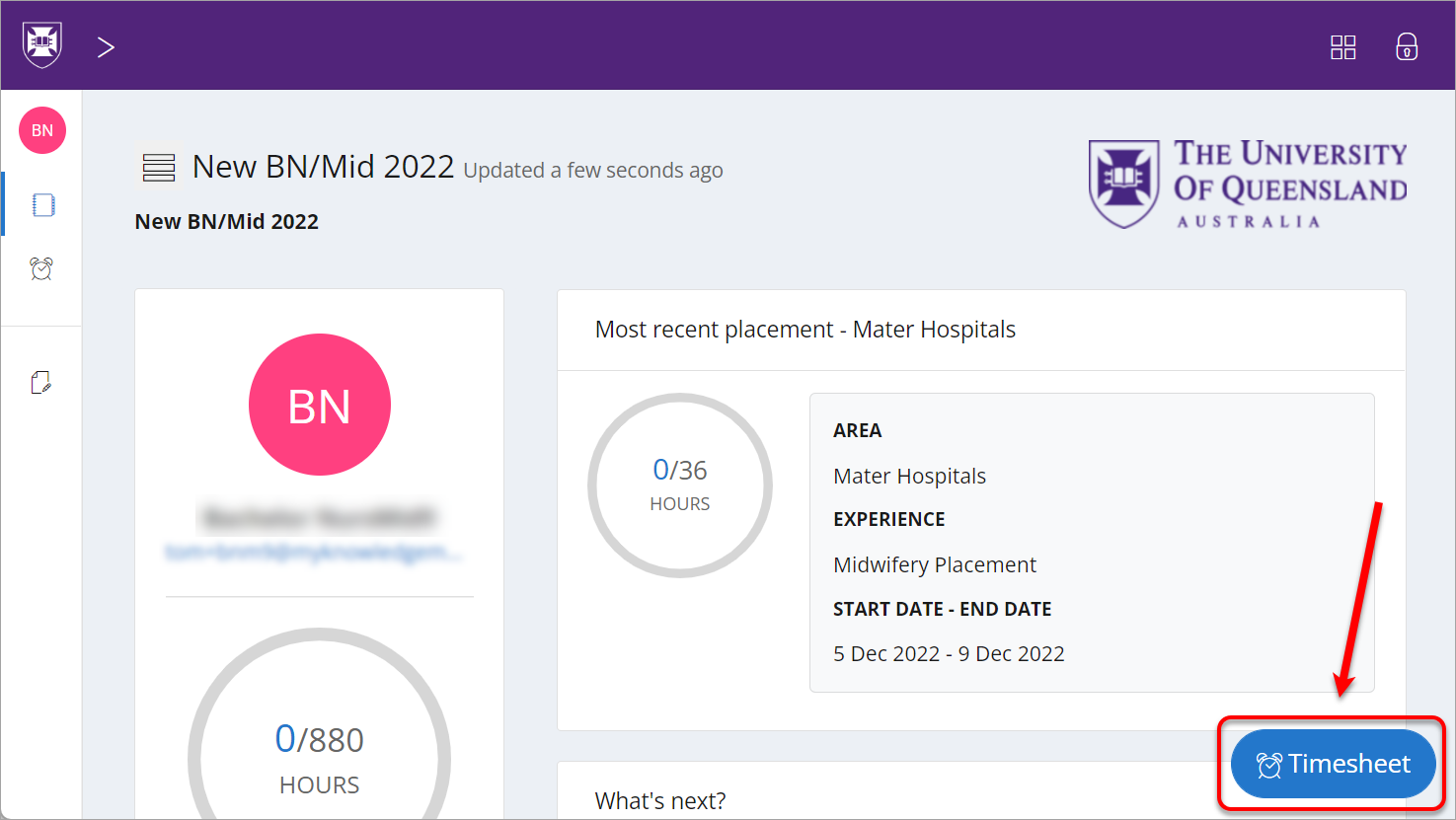Click the 'AREA' label

[x=858, y=430]
